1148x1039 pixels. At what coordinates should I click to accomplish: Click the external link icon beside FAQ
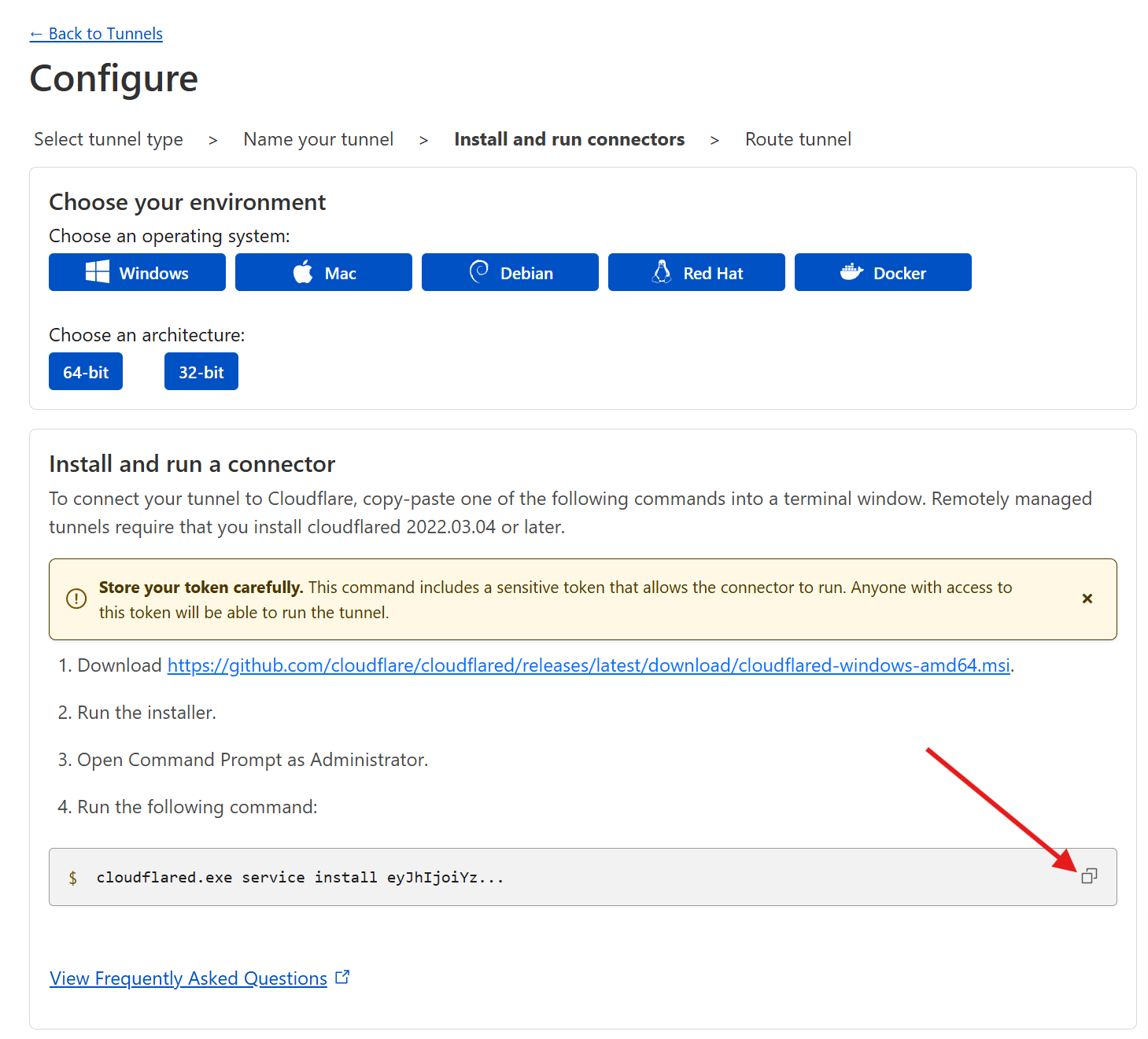click(343, 976)
